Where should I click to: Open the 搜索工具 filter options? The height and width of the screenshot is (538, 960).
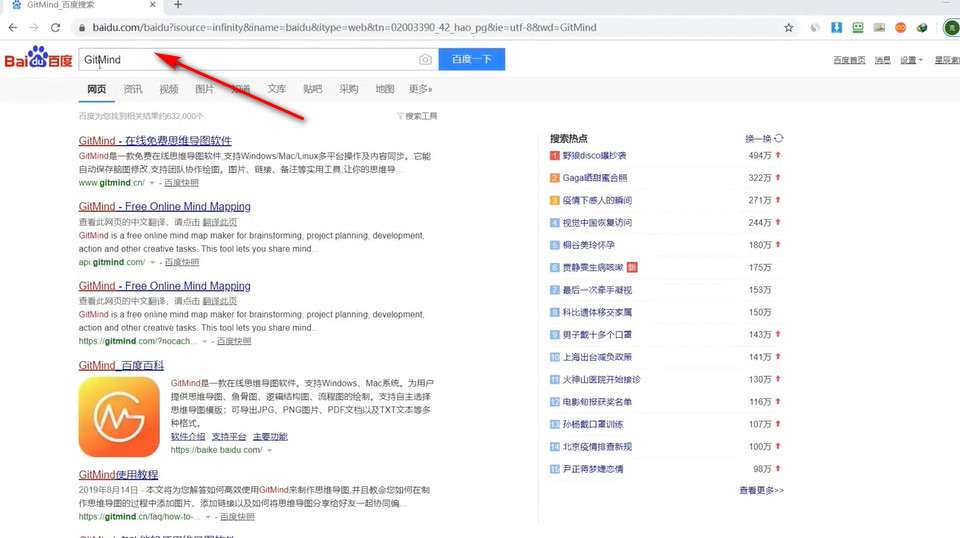(417, 116)
